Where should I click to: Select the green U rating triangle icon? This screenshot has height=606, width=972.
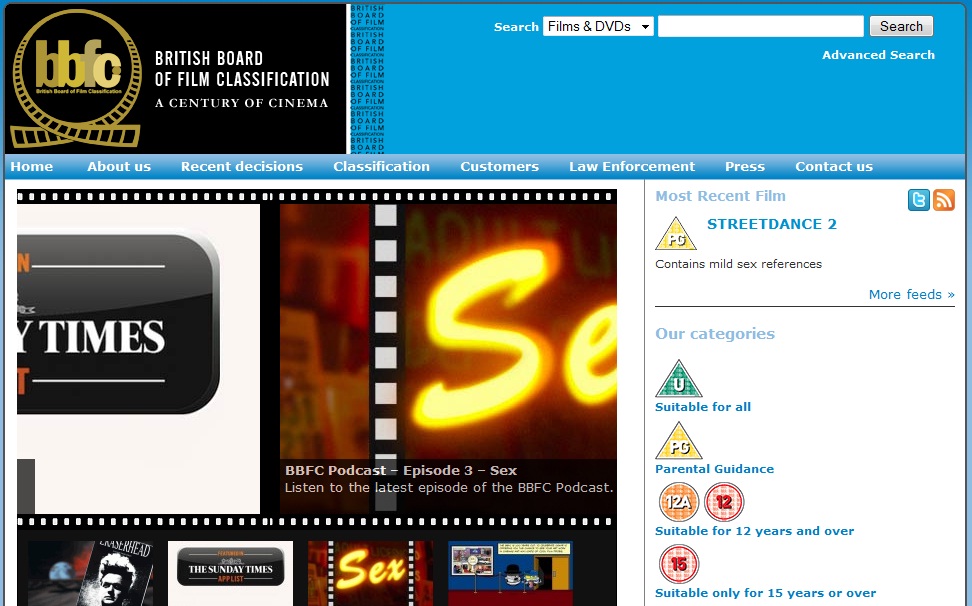coord(678,379)
